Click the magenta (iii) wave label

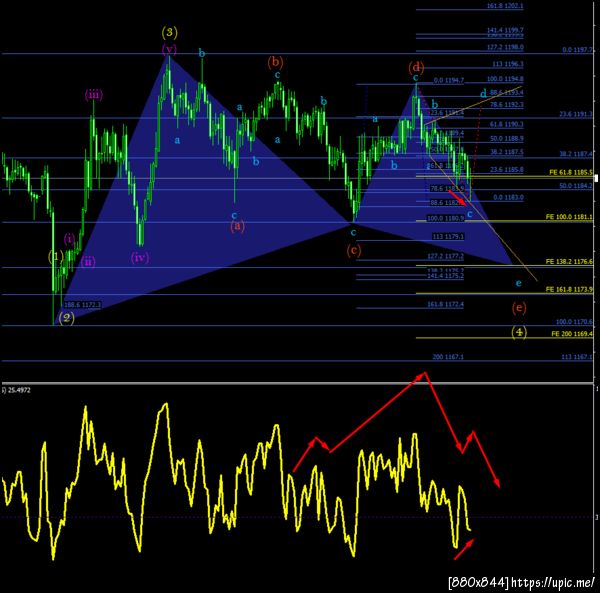coord(94,94)
